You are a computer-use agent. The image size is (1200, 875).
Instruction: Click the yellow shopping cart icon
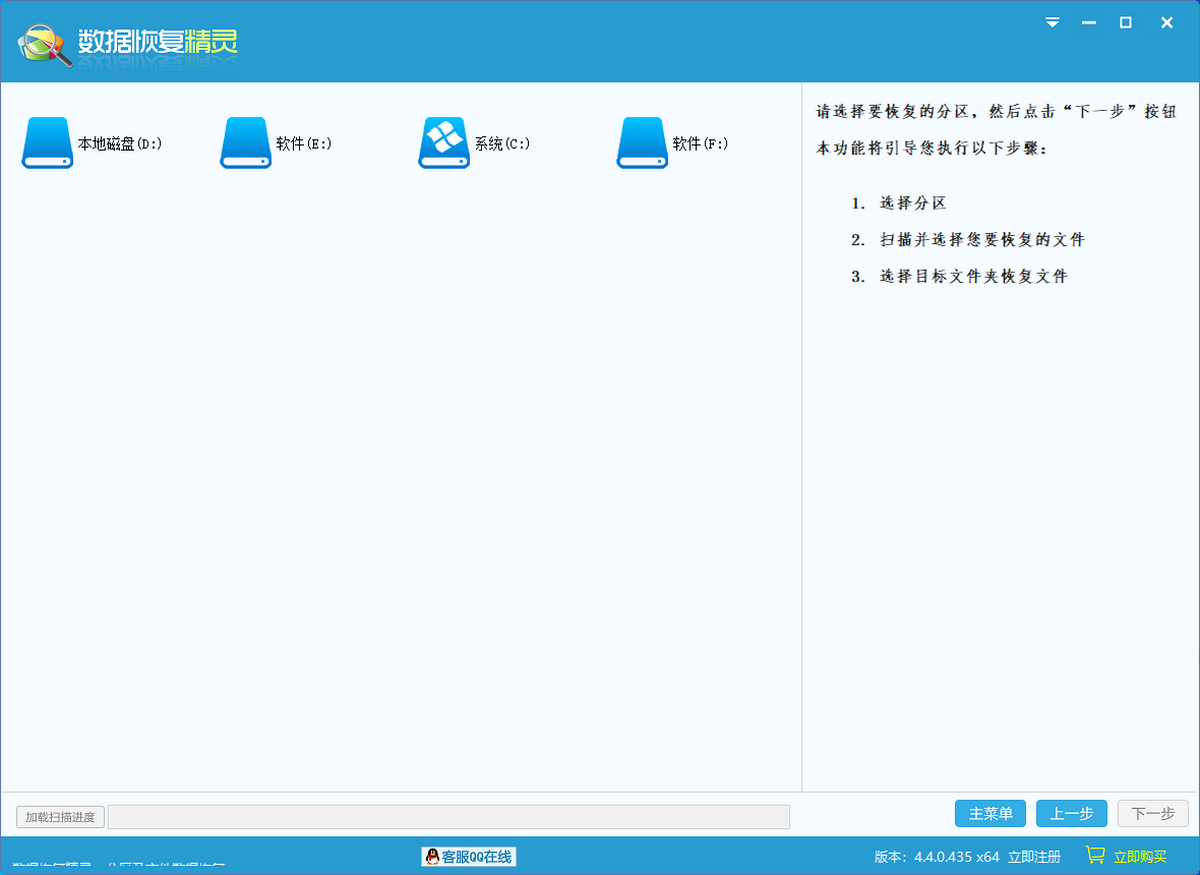(x=1095, y=856)
